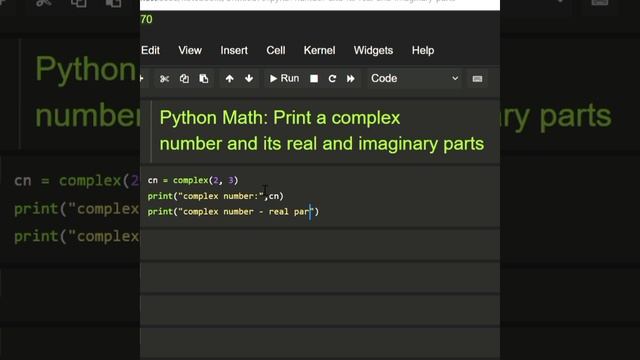This screenshot has width=640, height=360.
Task: Copy selected cells icon
Action: point(184,79)
